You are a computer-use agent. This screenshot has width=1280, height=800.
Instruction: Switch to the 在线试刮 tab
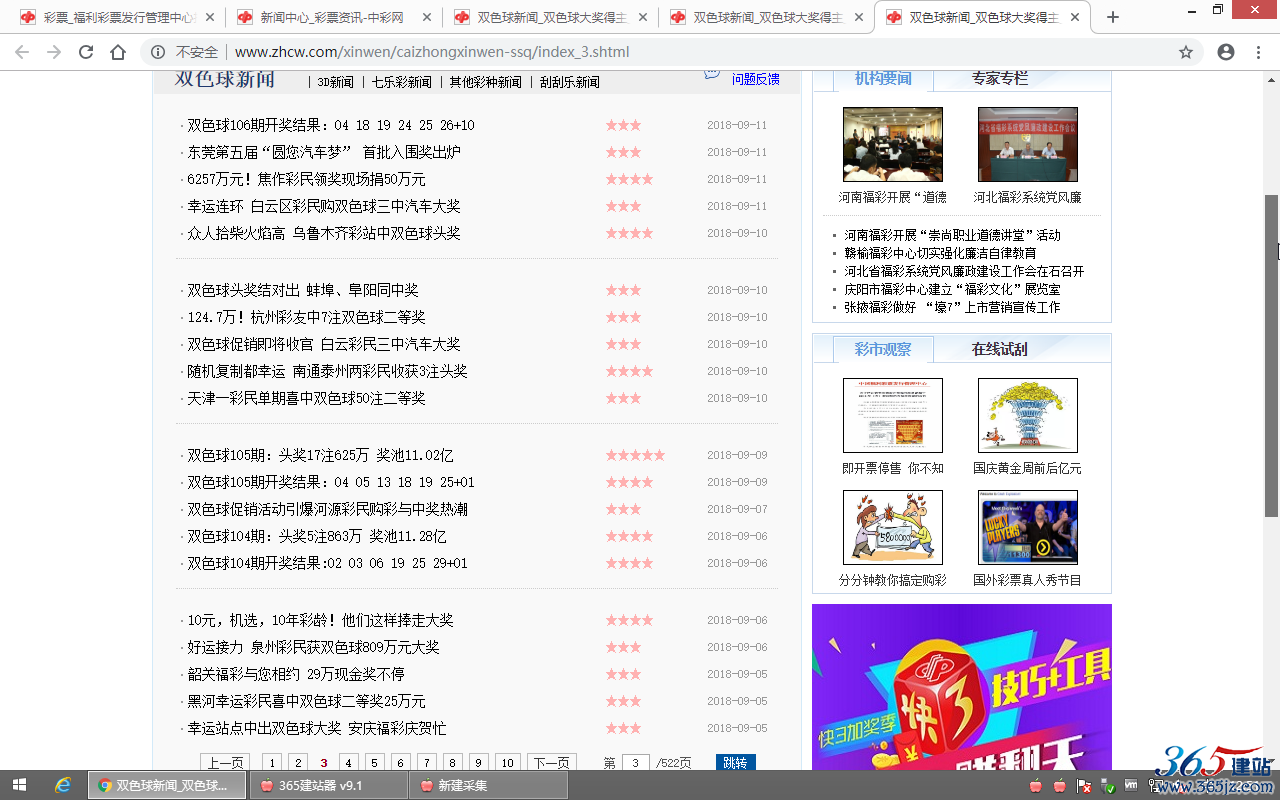point(999,349)
